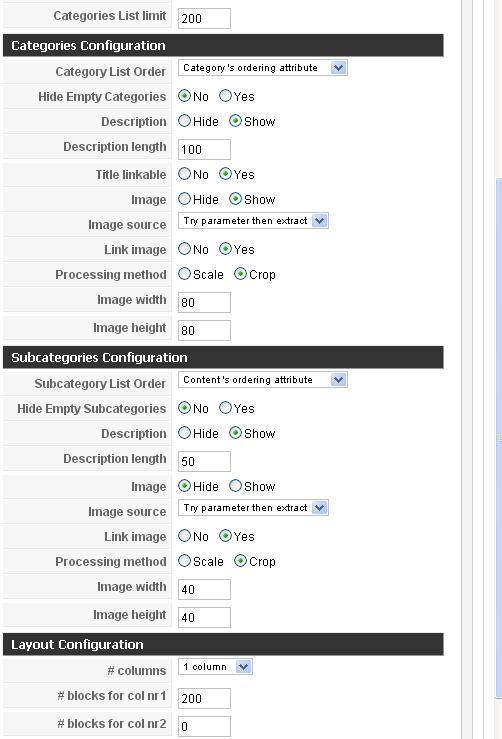This screenshot has height=739, width=502.
Task: Open the Subcategory List Order dropdown
Action: point(263,380)
